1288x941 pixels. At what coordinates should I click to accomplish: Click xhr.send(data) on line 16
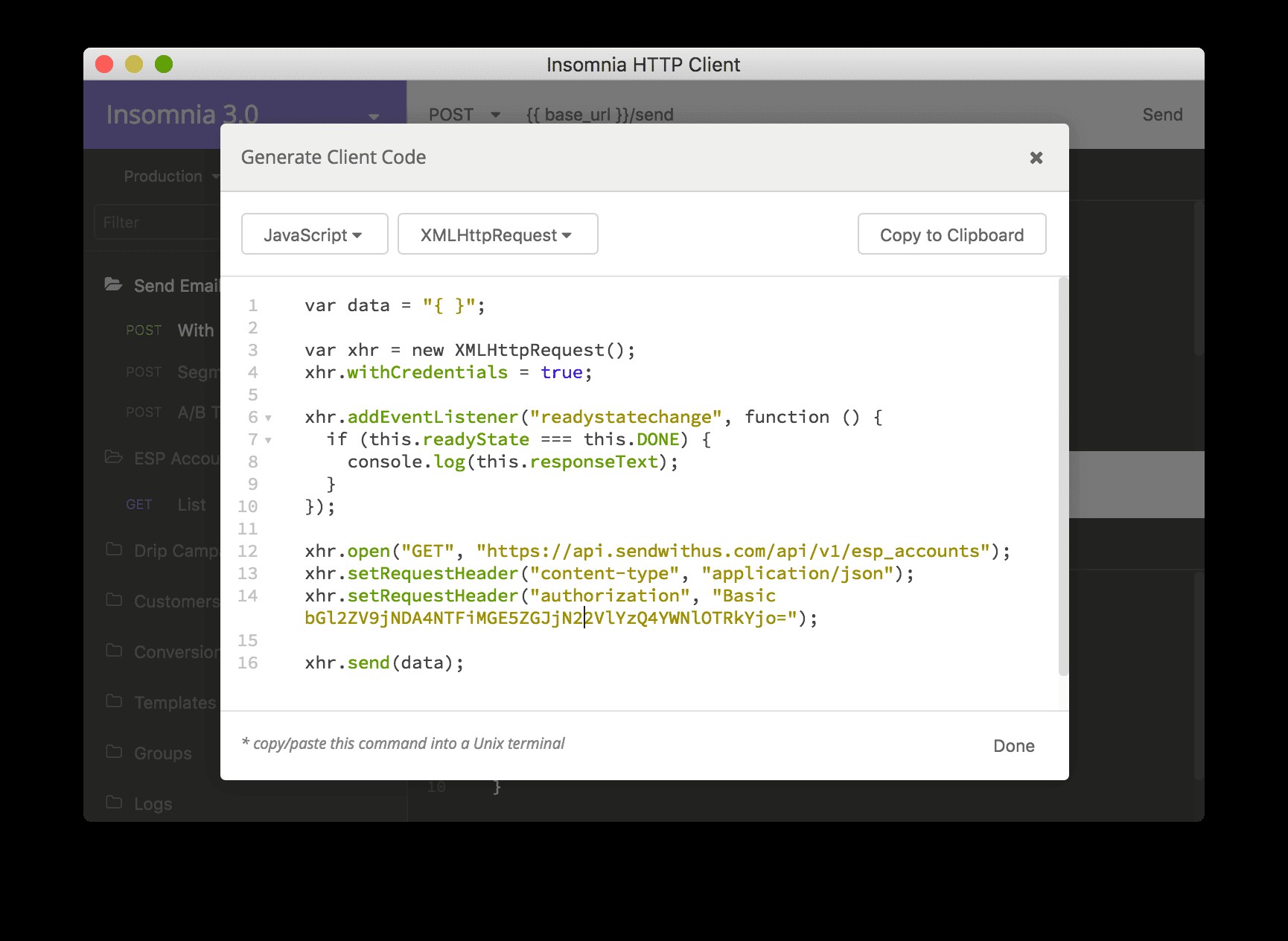tap(384, 663)
